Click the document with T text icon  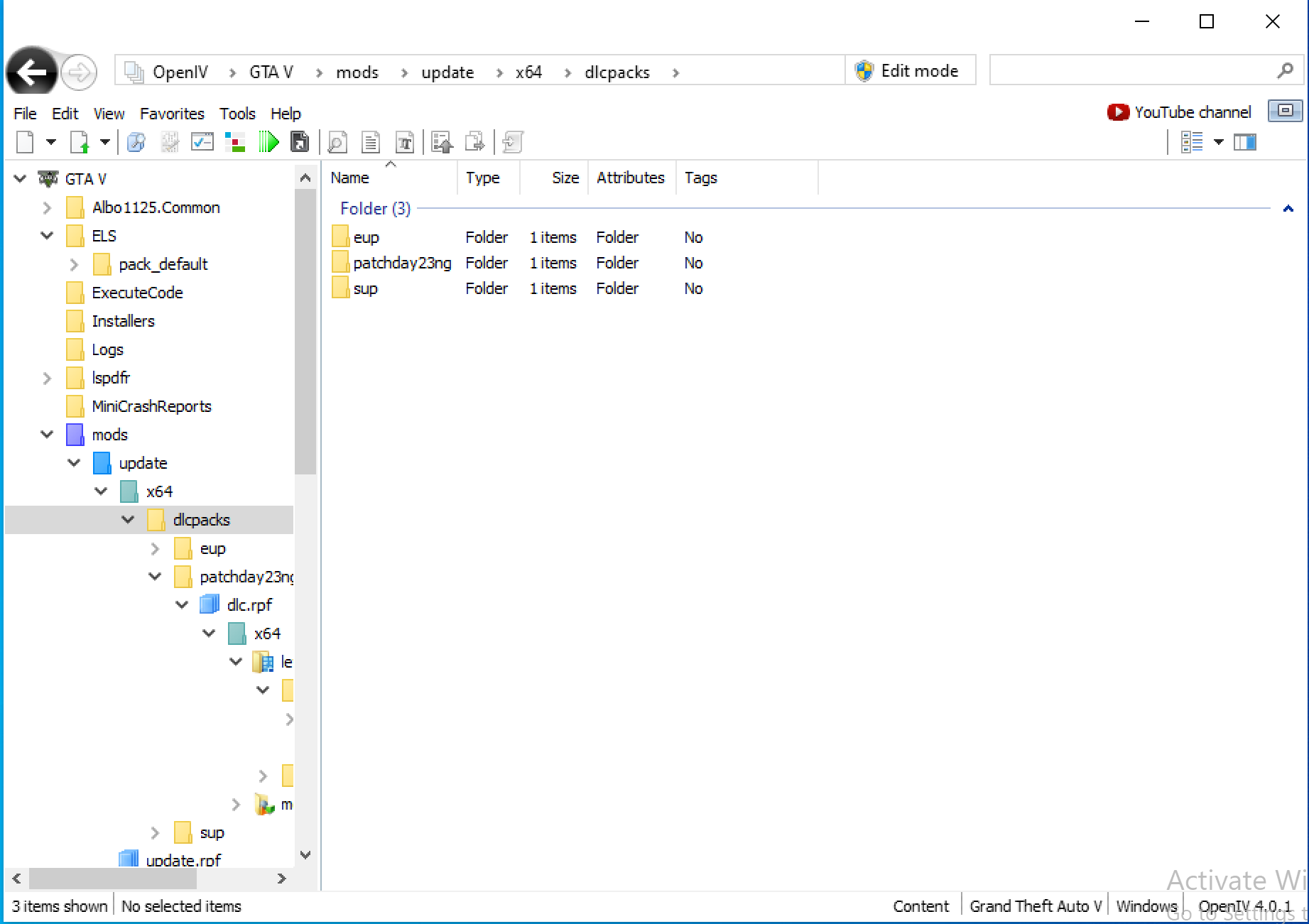click(x=405, y=142)
